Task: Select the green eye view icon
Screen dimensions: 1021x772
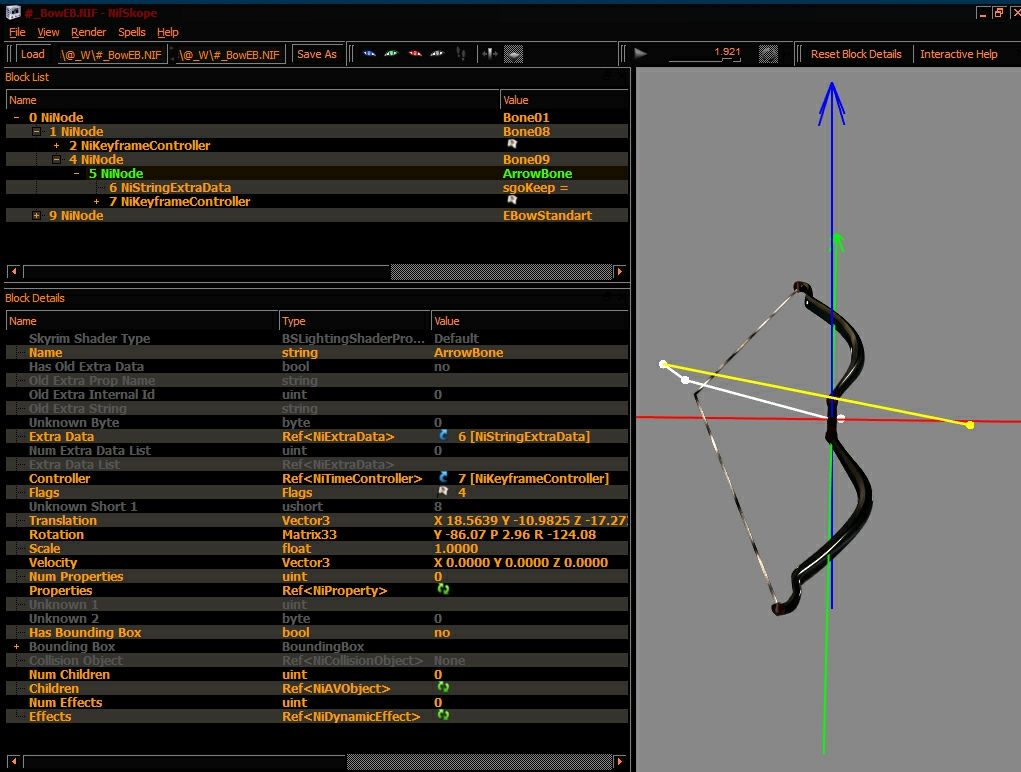Action: point(391,54)
